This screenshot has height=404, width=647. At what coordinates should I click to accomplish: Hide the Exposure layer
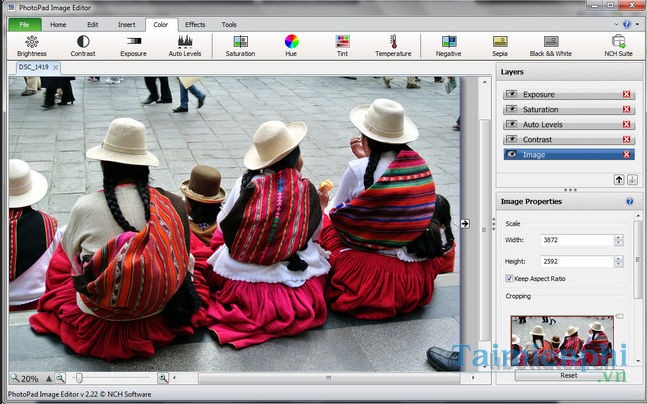(x=511, y=94)
